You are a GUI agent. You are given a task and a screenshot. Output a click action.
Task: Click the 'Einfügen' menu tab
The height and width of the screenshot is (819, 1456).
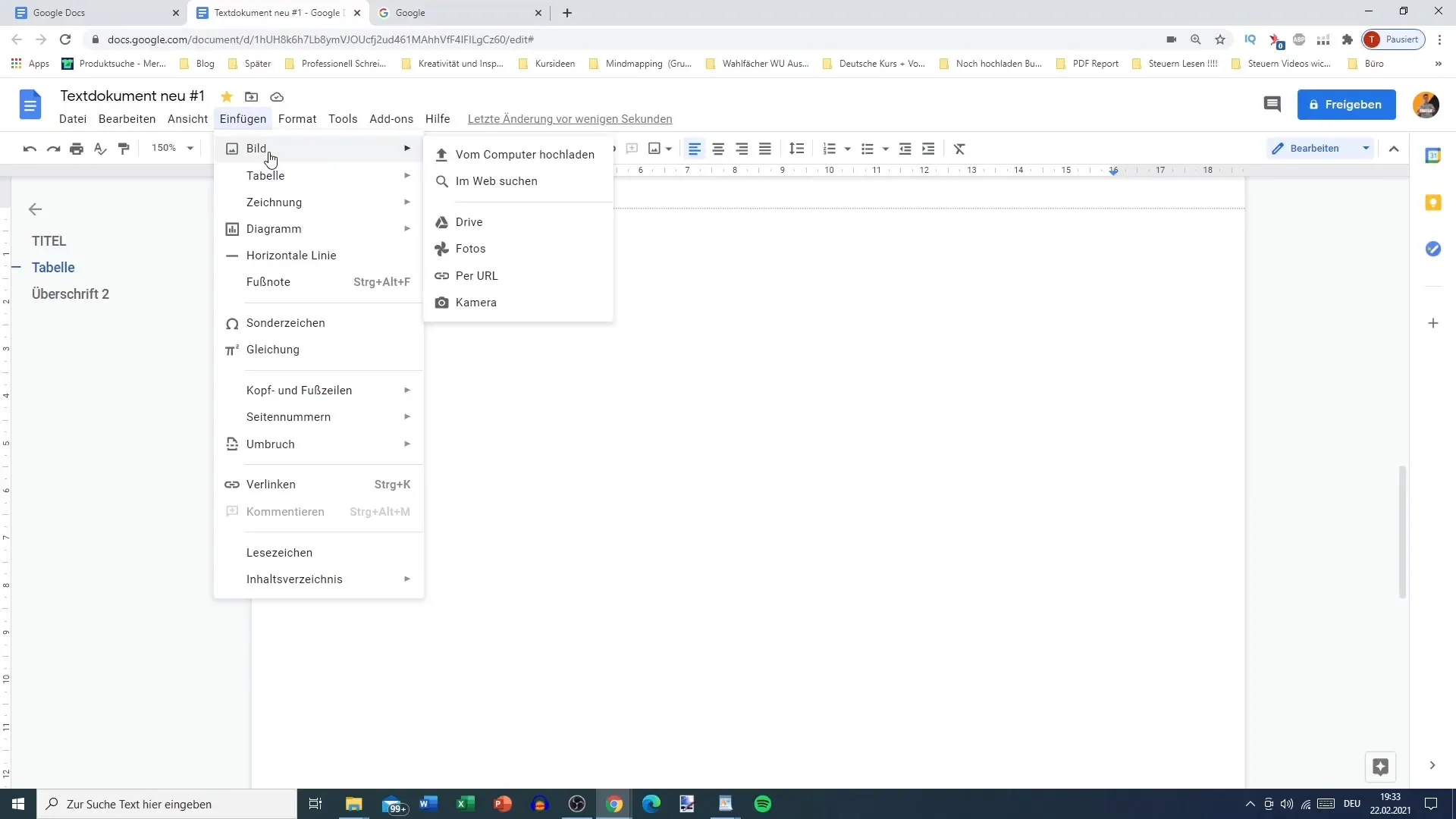[242, 118]
